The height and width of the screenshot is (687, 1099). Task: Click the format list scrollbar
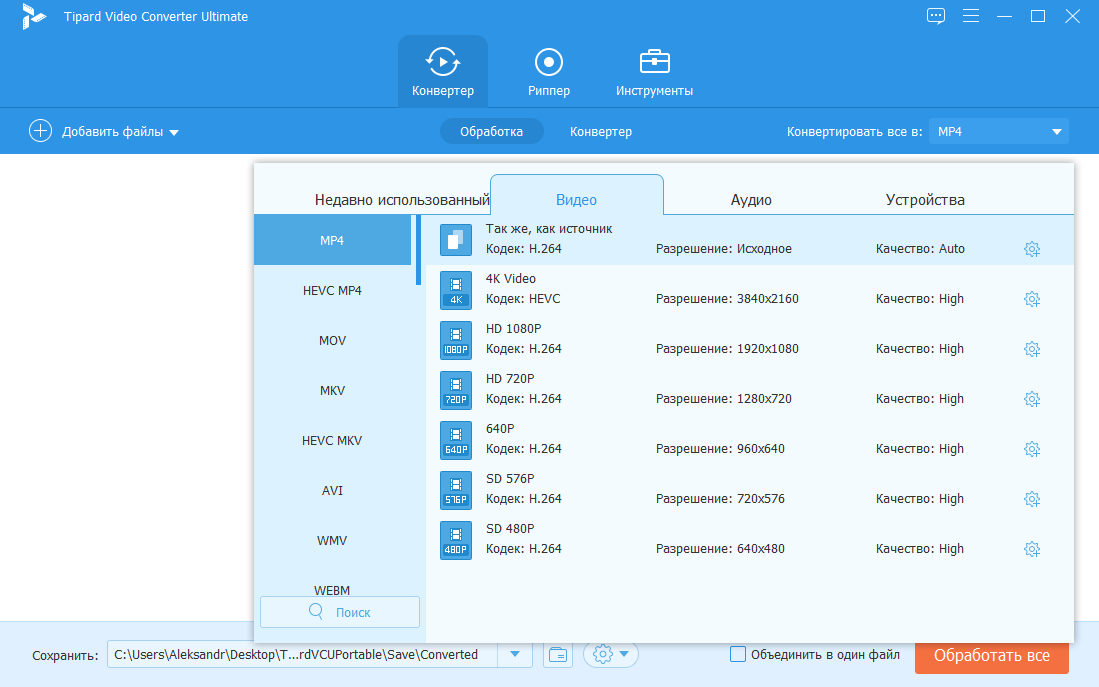(418, 251)
